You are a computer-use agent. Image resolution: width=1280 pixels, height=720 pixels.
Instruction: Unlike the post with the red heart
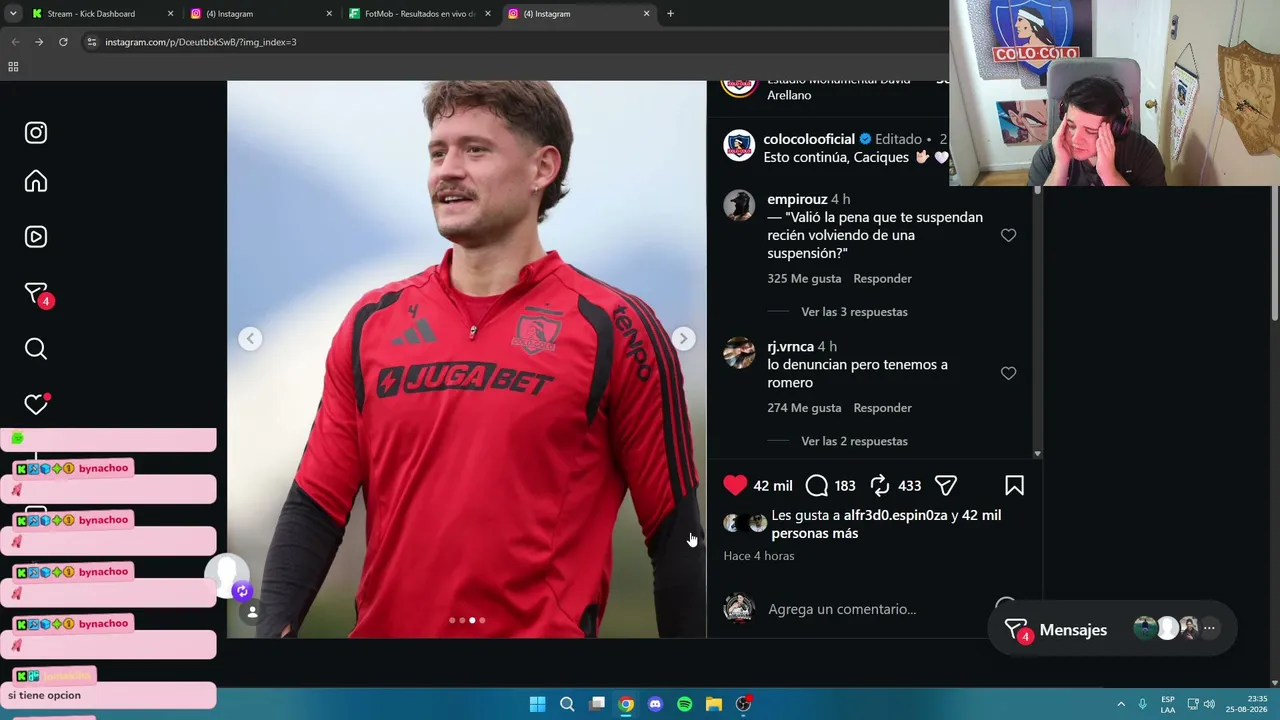tap(735, 486)
